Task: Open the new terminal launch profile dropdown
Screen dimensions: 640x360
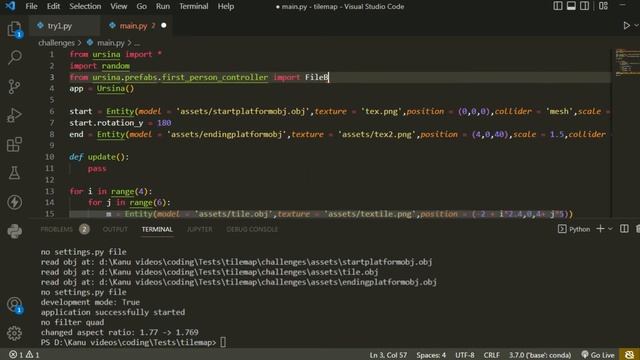Action: click(610, 229)
